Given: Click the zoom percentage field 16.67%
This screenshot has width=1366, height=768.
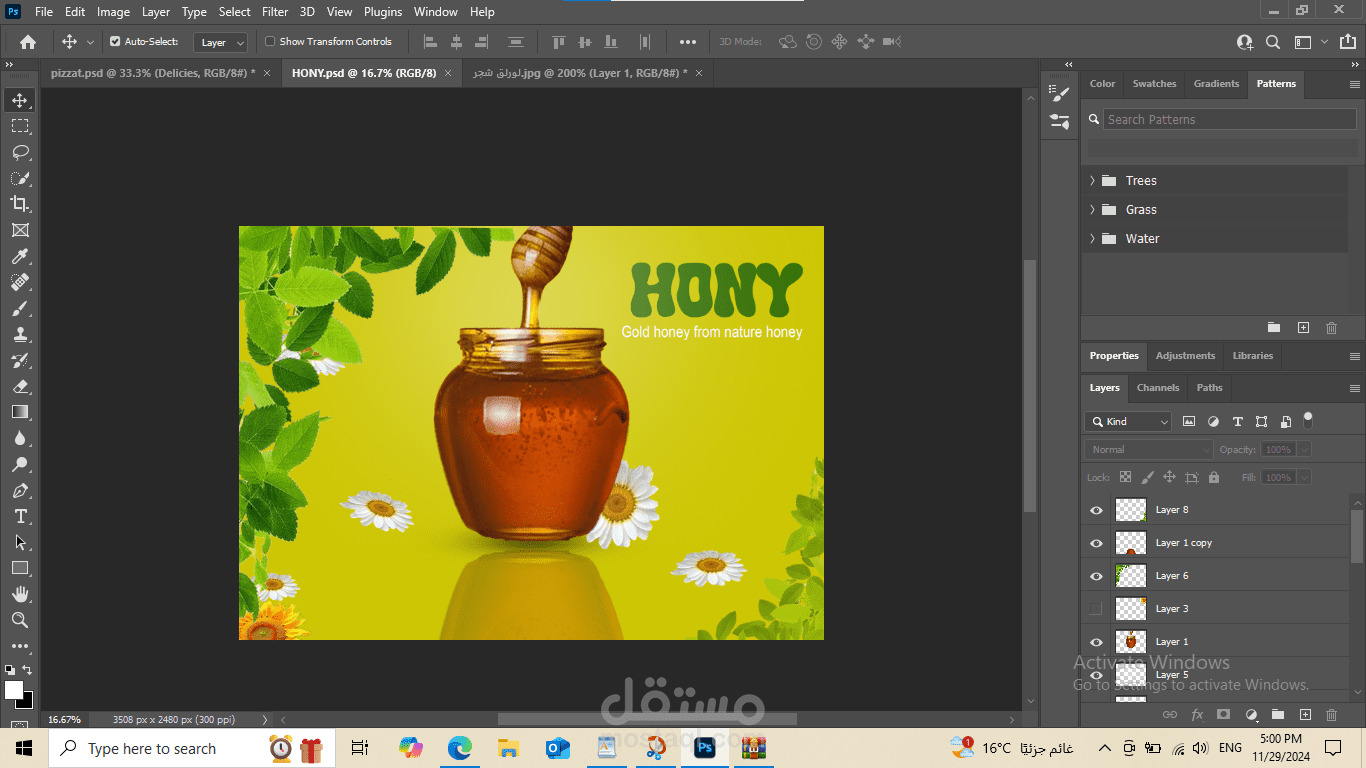Looking at the screenshot, I should (64, 719).
